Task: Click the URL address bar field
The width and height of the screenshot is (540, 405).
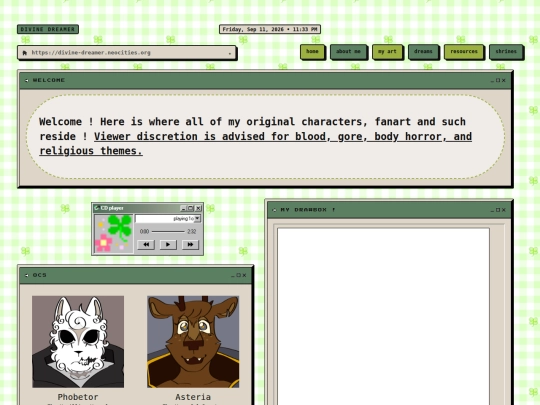Action: tap(127, 53)
